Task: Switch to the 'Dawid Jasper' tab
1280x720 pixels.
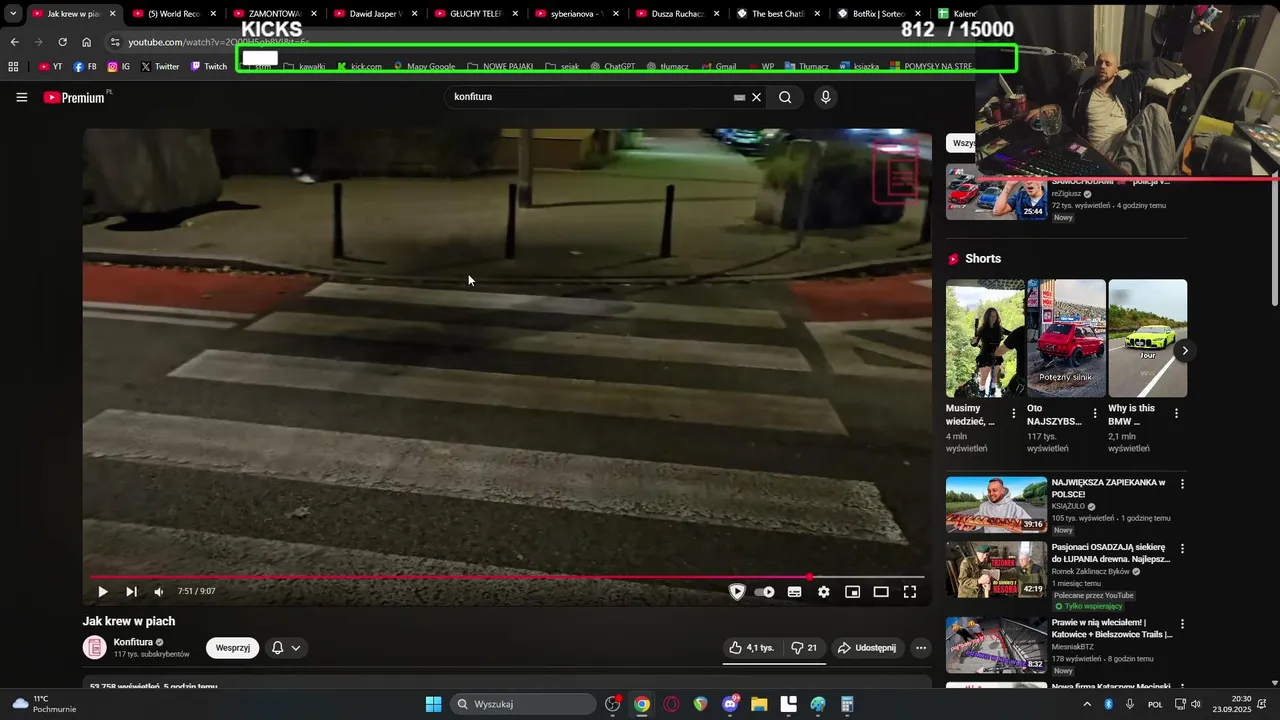Action: point(375,14)
